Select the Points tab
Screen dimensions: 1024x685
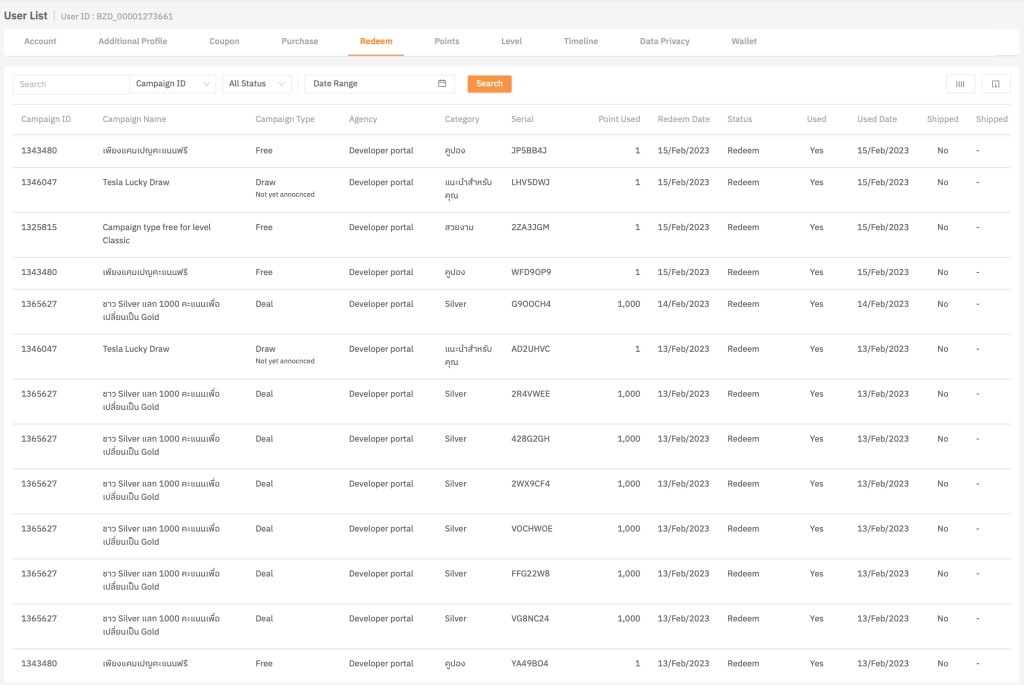[x=446, y=41]
